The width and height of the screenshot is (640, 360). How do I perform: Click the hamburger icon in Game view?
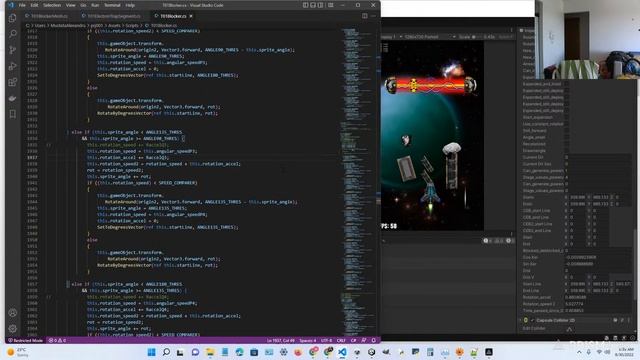click(x=386, y=48)
